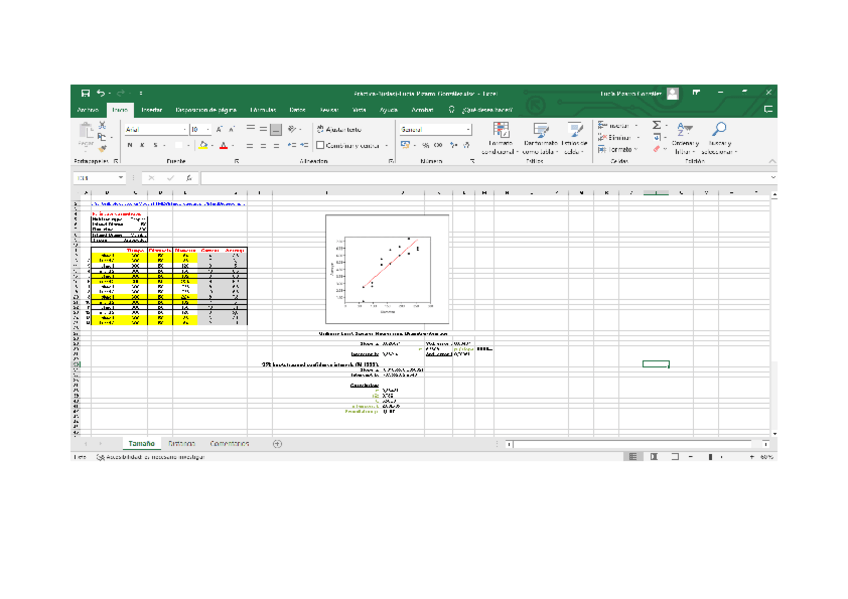Image resolution: width=848 pixels, height=599 pixels.
Task: Toggle Ajustar texto wrap option
Action: [x=338, y=129]
